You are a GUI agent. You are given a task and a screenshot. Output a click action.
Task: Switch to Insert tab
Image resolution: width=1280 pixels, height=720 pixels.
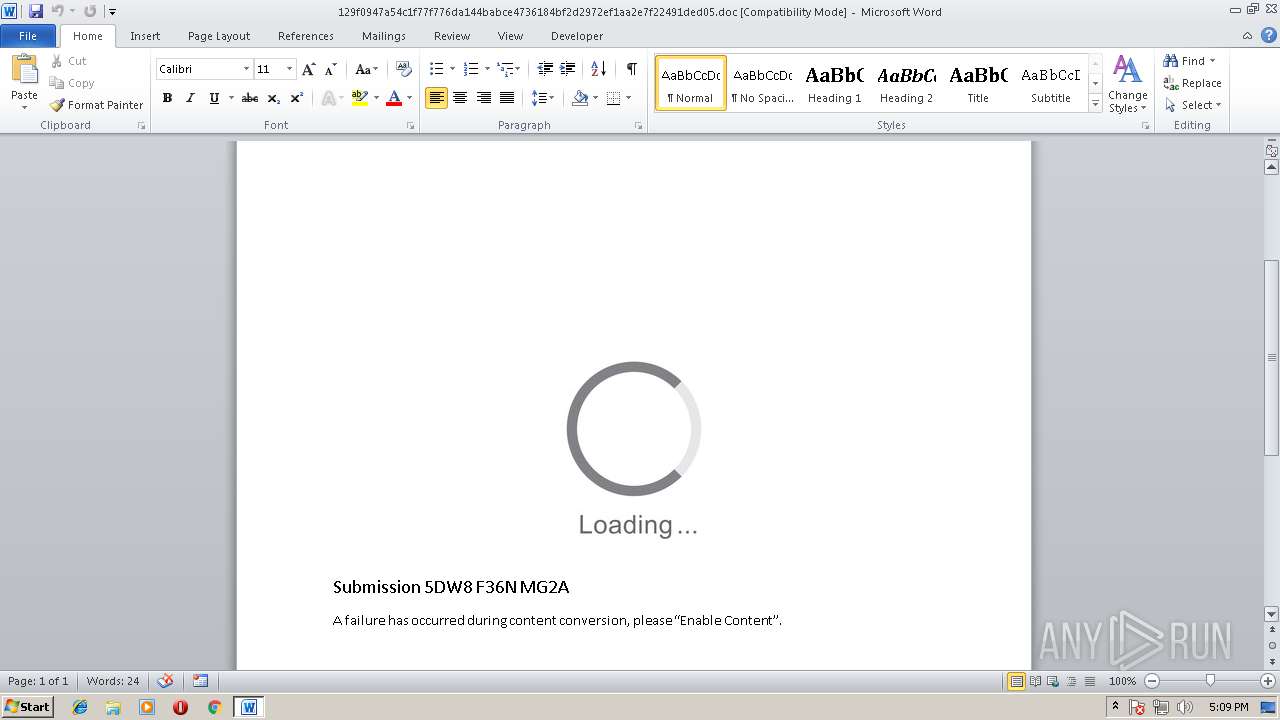tap(145, 36)
